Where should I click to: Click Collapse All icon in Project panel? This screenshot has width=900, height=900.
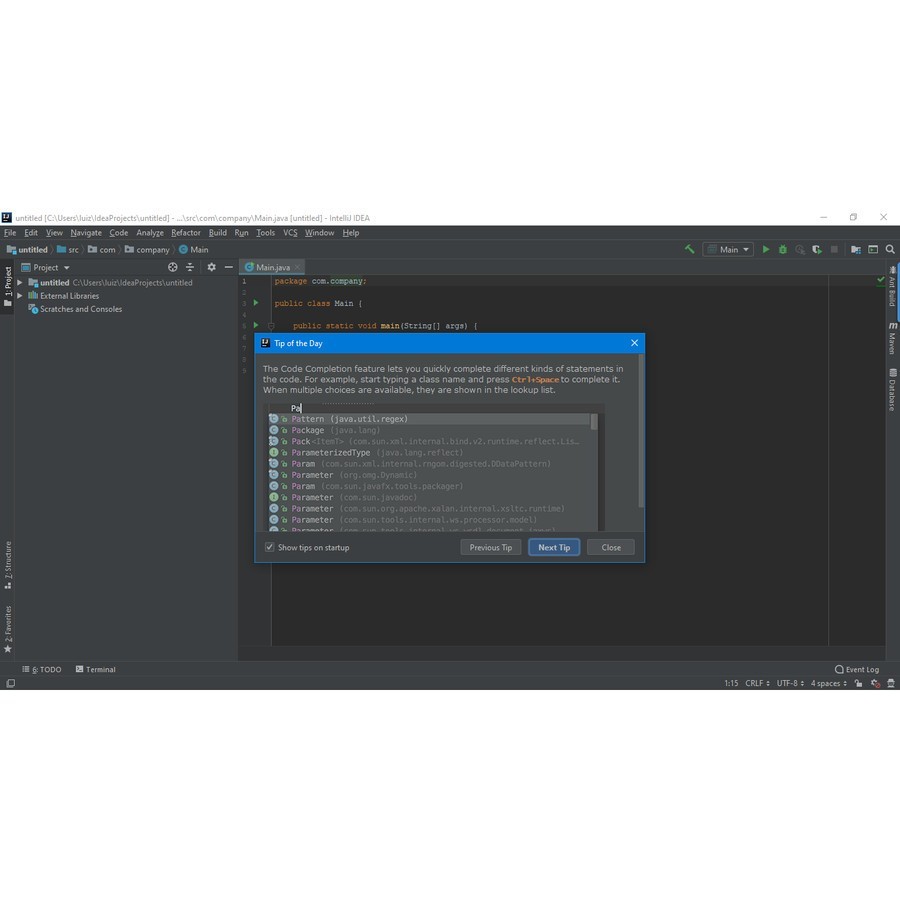[190, 267]
